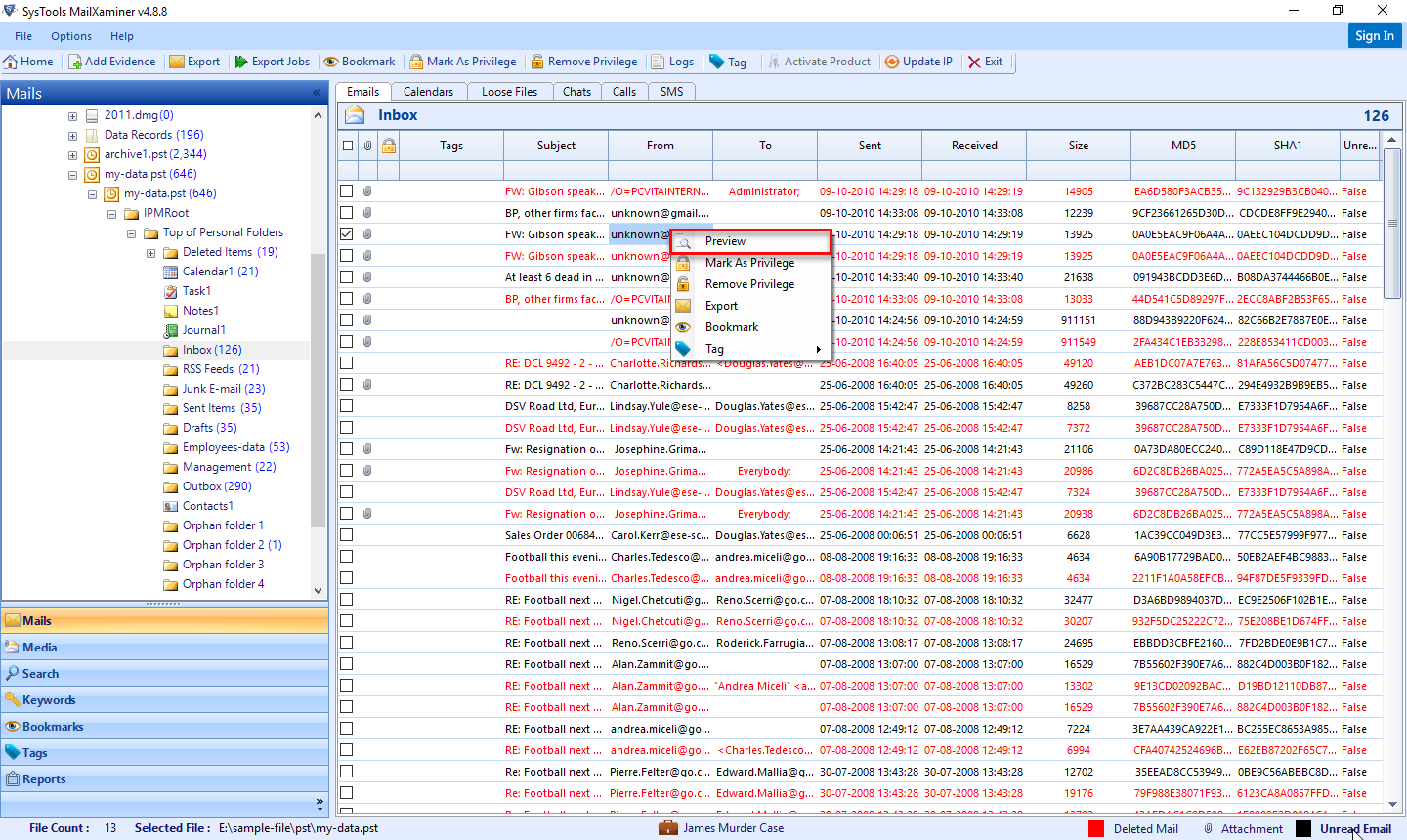Choose Preview from the context menu

(726, 240)
